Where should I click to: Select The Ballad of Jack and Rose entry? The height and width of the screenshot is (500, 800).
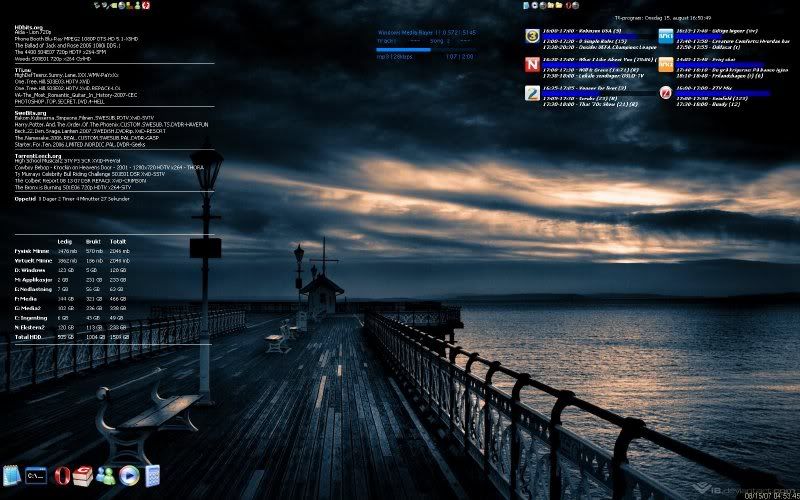(x=67, y=45)
